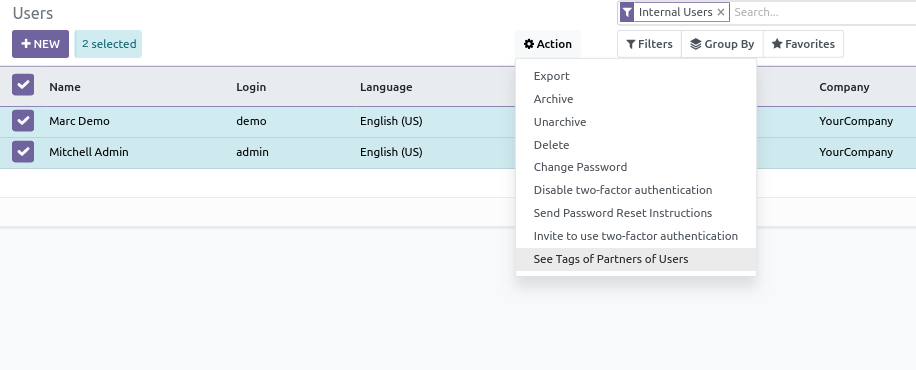The height and width of the screenshot is (370, 916).
Task: Open the Favorites dropdown
Action: tap(803, 44)
